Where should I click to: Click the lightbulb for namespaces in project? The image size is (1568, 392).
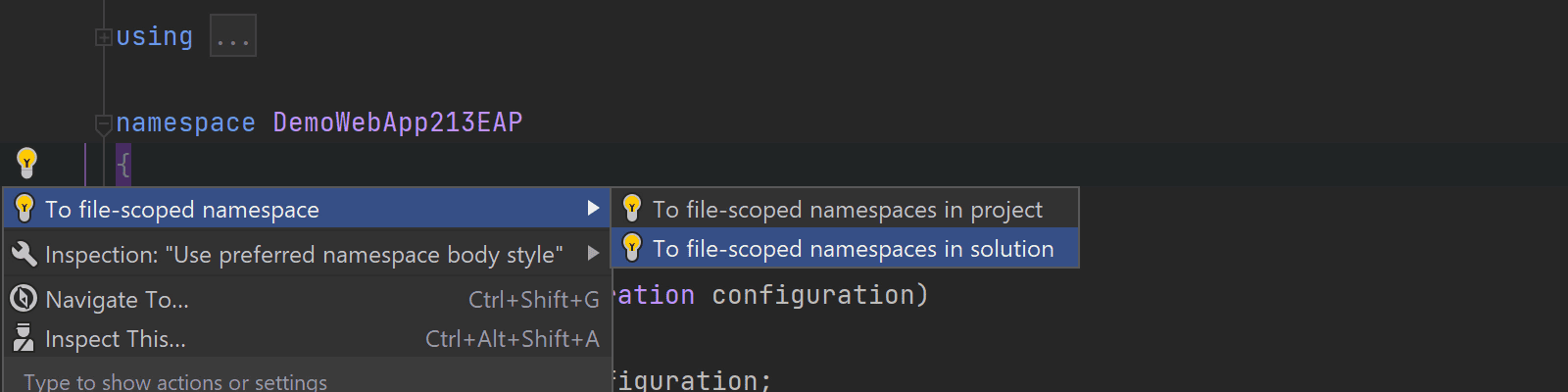[x=632, y=209]
